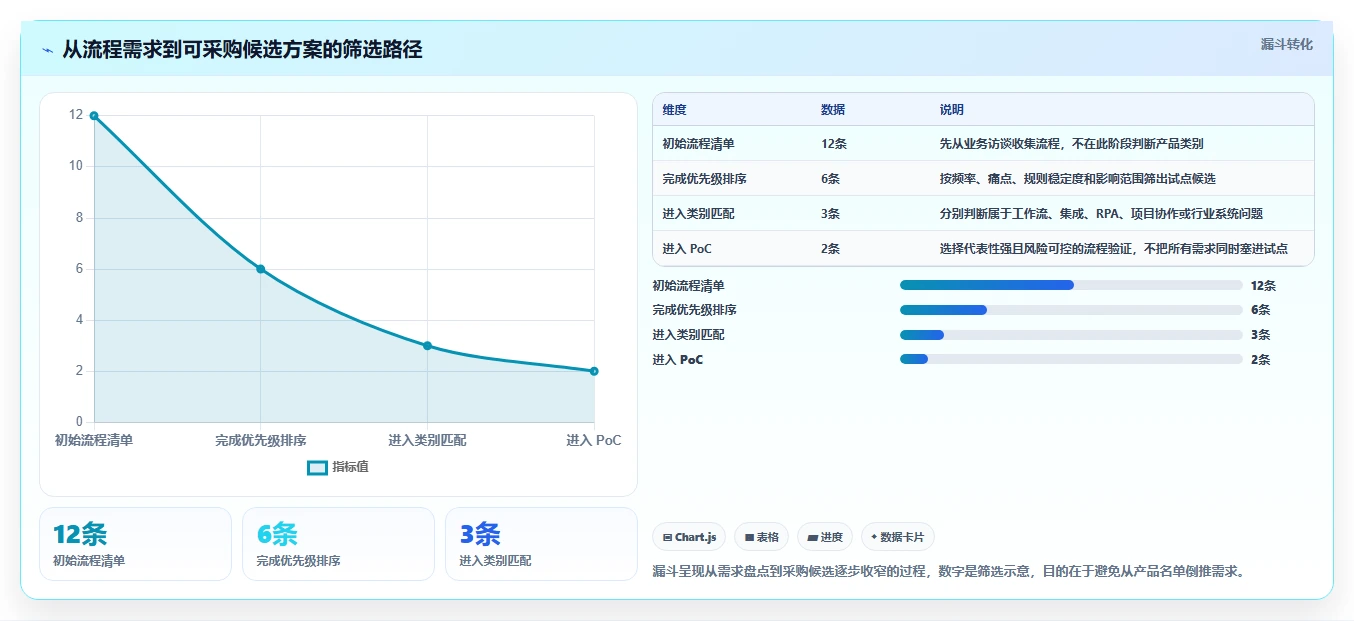Image resolution: width=1354 pixels, height=621 pixels.
Task: Select the 进度 tag chip
Action: [x=825, y=537]
